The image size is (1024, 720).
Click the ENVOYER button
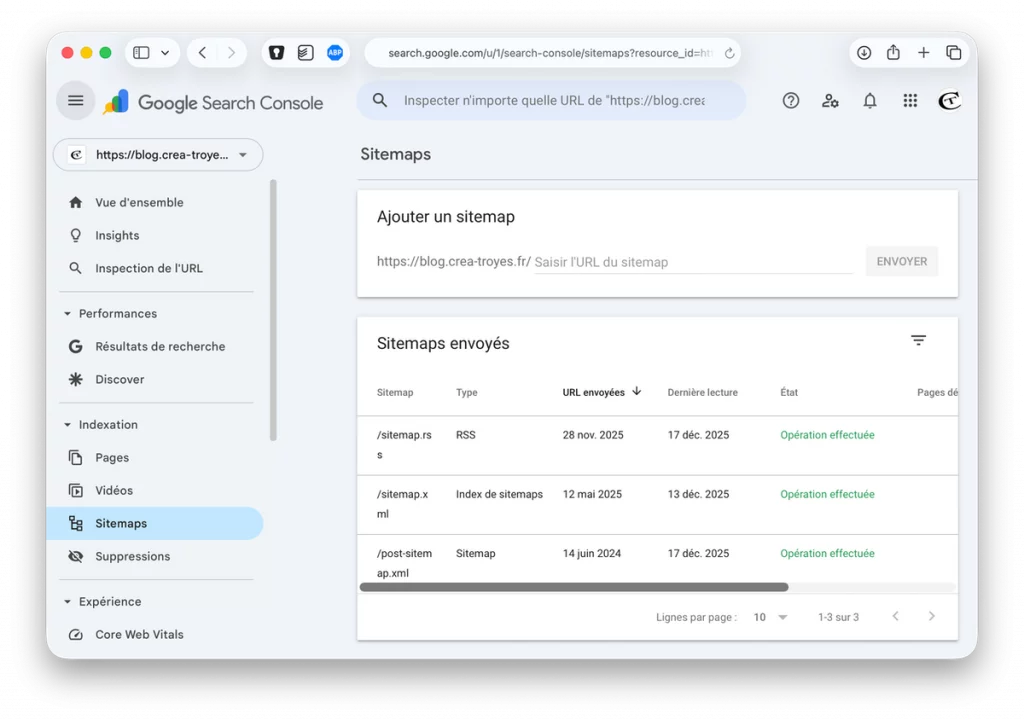tap(901, 261)
